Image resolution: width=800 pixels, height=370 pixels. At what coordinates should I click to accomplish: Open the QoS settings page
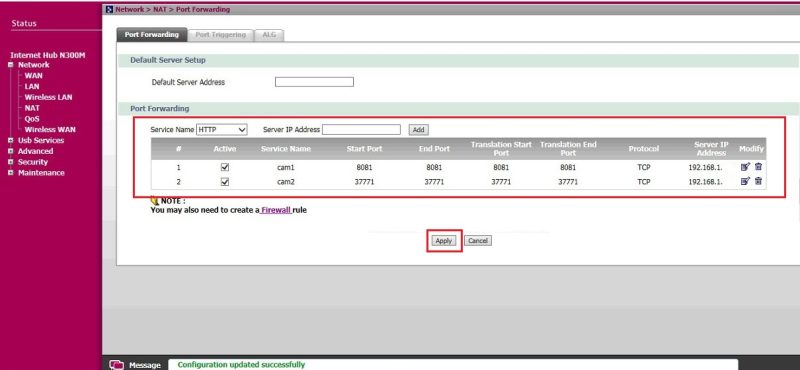click(32, 119)
